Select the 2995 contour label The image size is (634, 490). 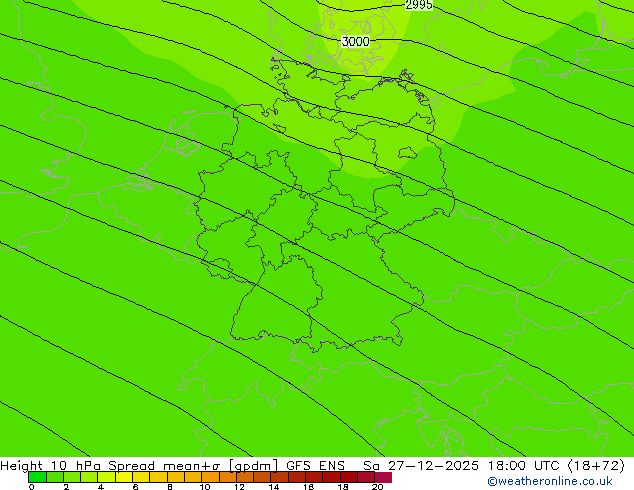pos(418,5)
